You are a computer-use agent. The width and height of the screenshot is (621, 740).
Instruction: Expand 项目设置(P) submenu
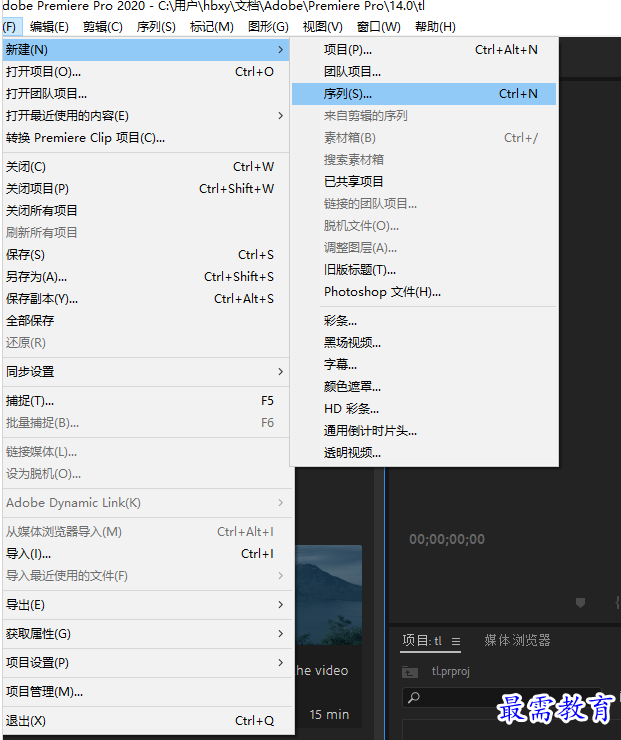(x=146, y=663)
